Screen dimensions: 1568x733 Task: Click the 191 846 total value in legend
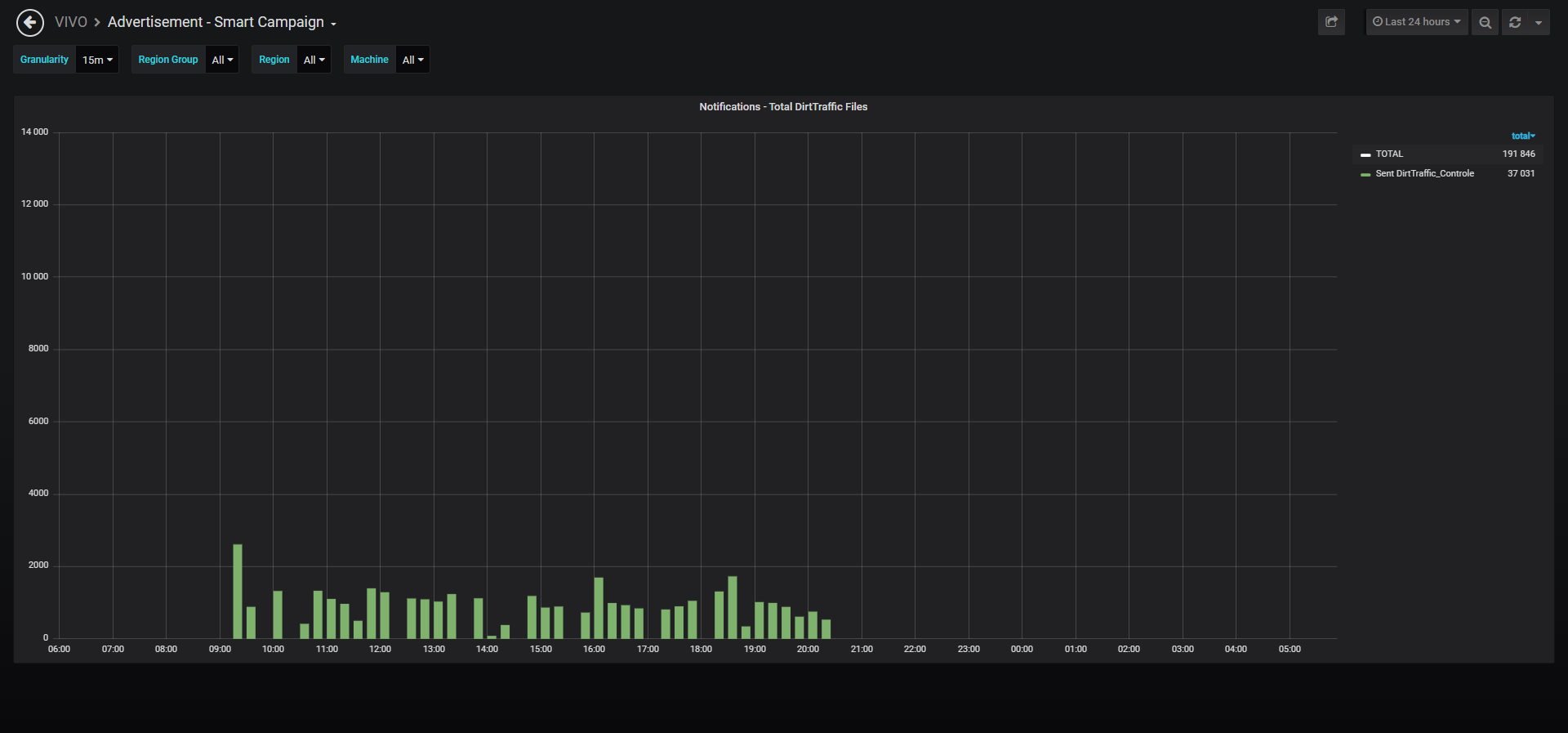pos(1518,154)
